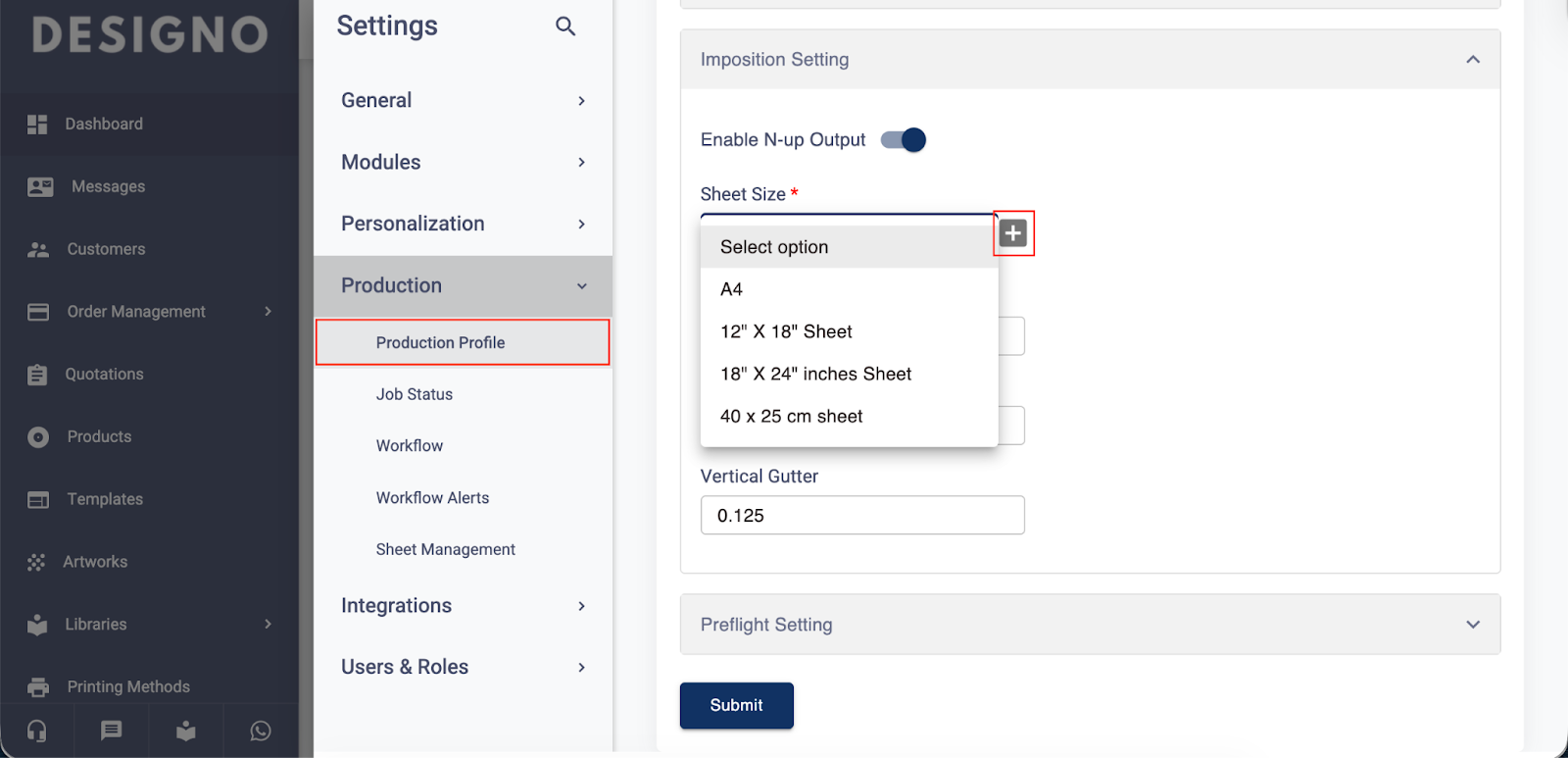1568x758 pixels.
Task: Click the Submit button
Action: click(x=736, y=705)
